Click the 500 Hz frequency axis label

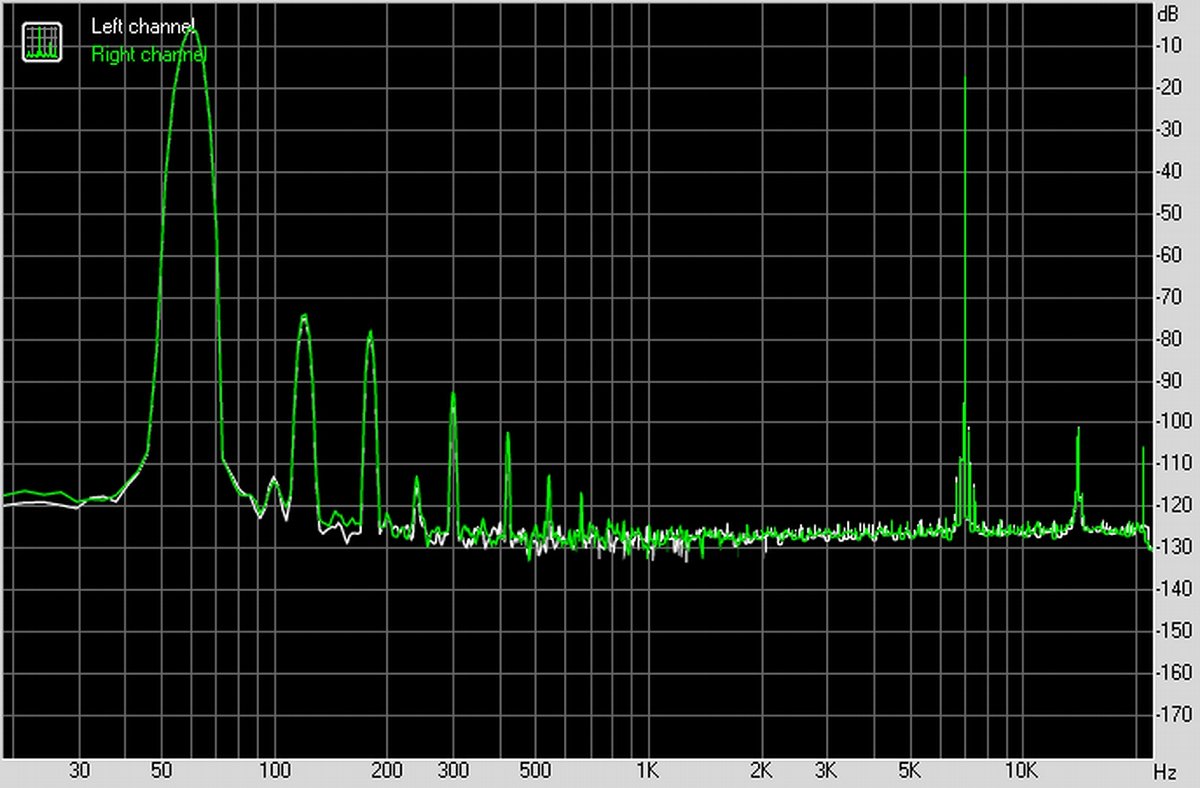point(535,771)
